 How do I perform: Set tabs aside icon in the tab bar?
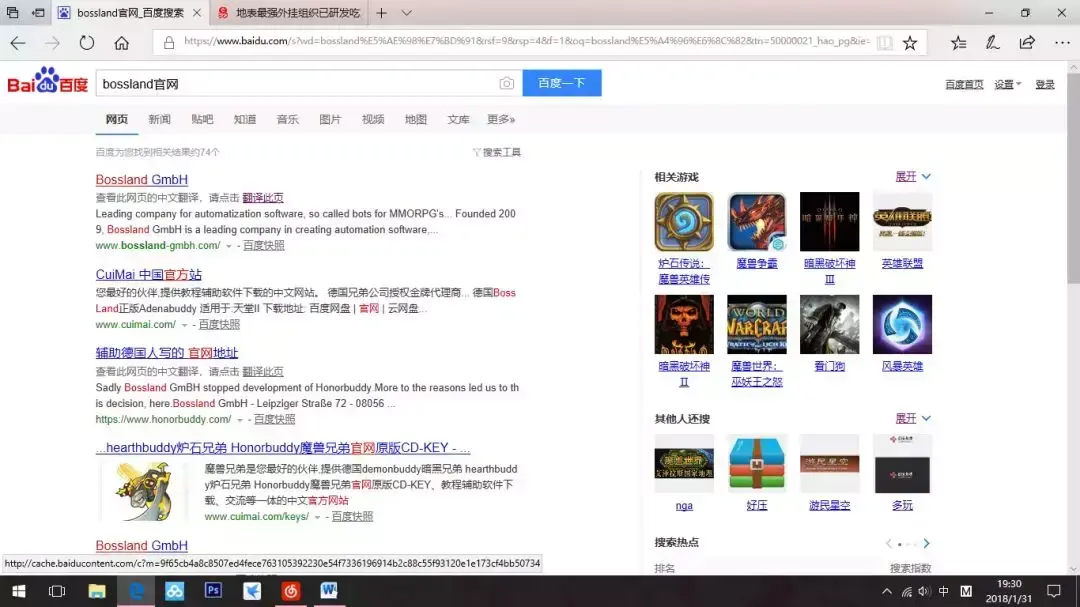pyautogui.click(x=38, y=13)
